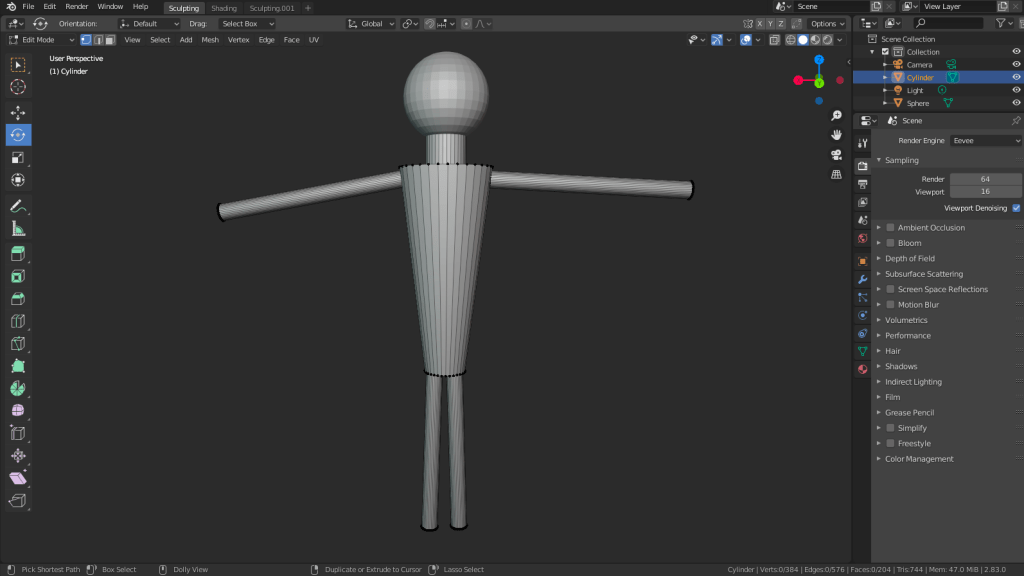
Task: Activate the 3D Cursor tool
Action: [18, 87]
